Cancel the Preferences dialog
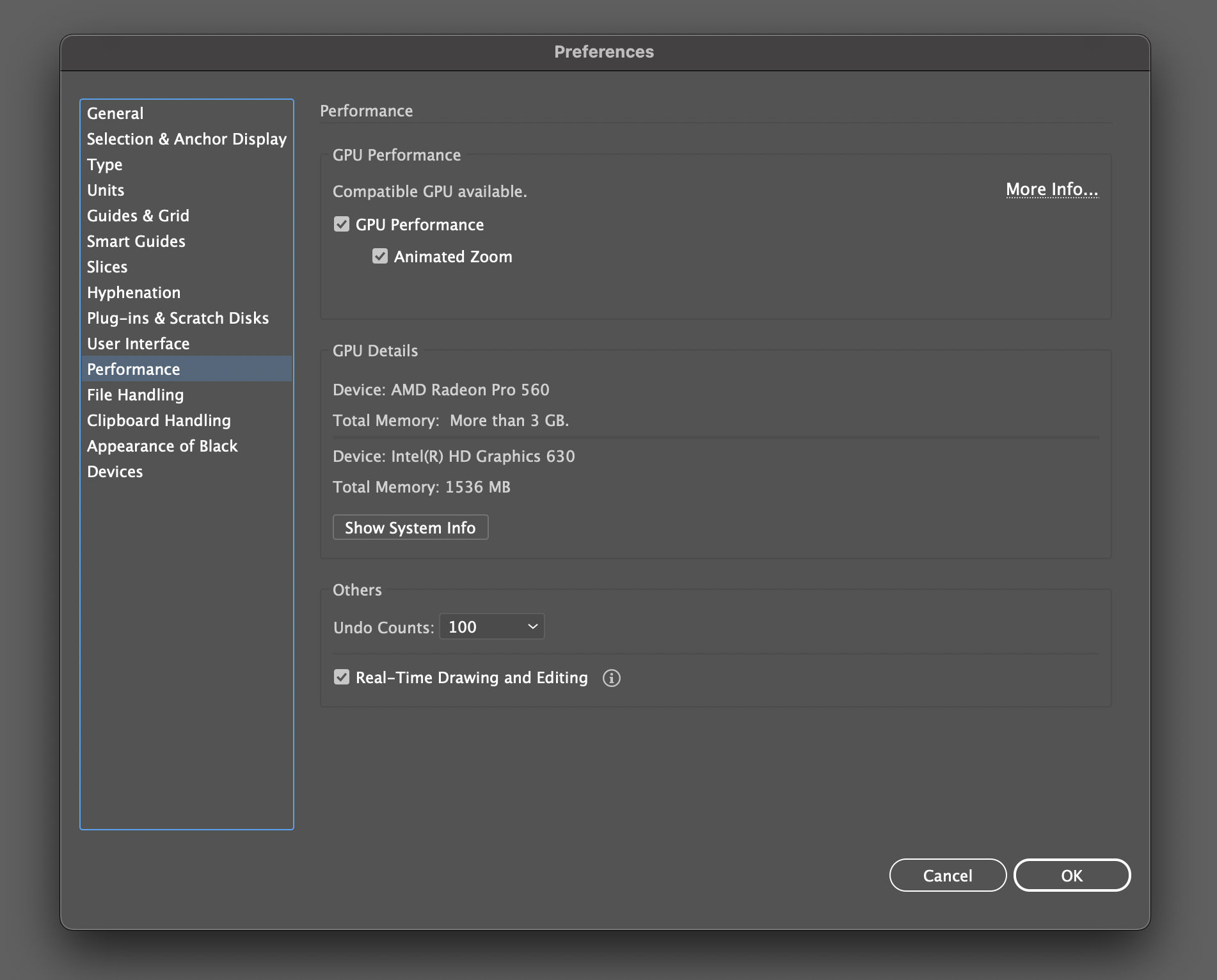The height and width of the screenshot is (980, 1217). point(948,875)
